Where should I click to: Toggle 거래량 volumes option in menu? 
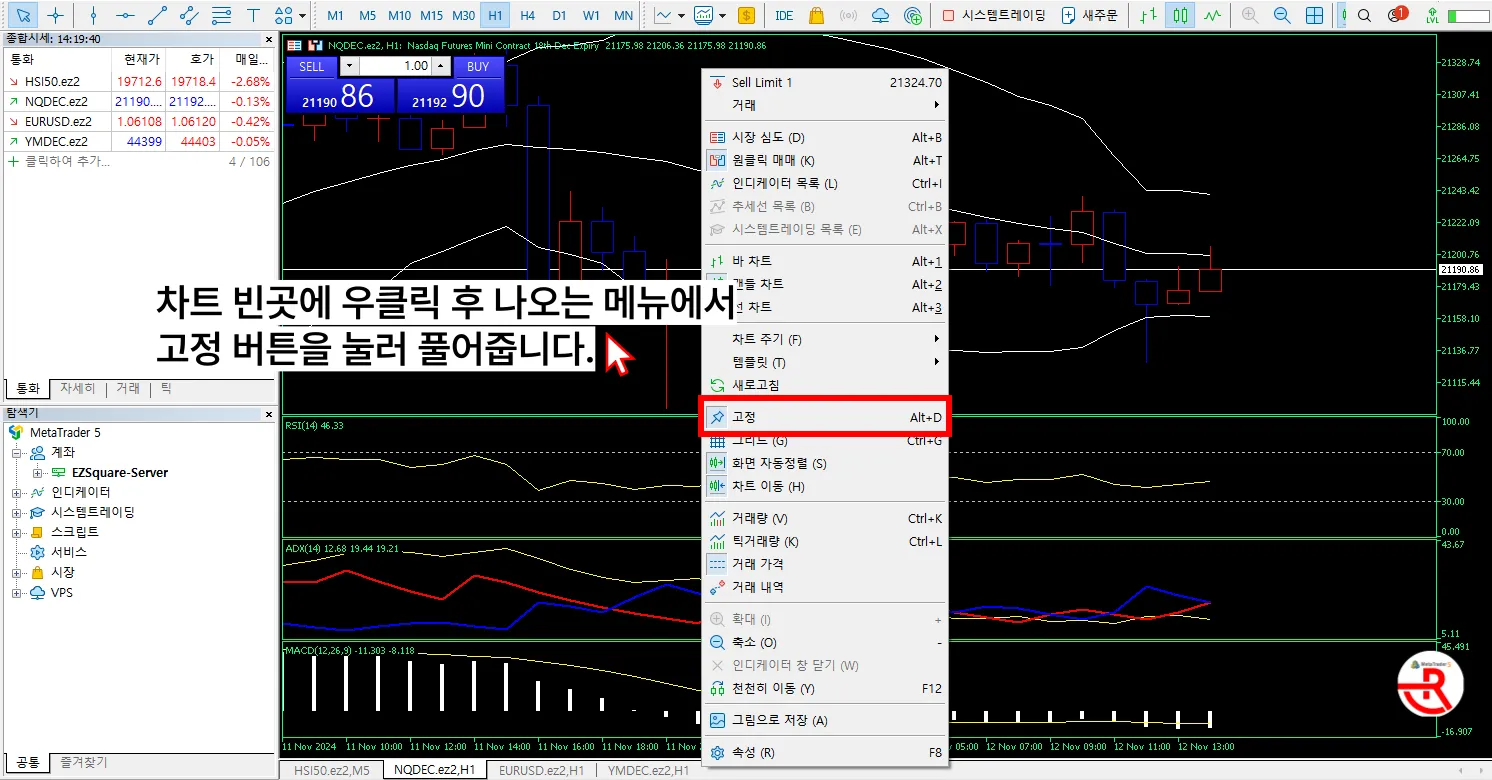[x=825, y=519]
